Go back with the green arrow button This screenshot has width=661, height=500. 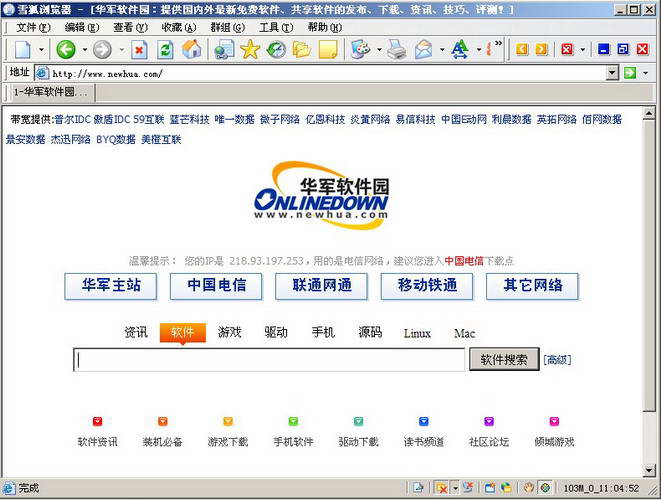click(66, 50)
